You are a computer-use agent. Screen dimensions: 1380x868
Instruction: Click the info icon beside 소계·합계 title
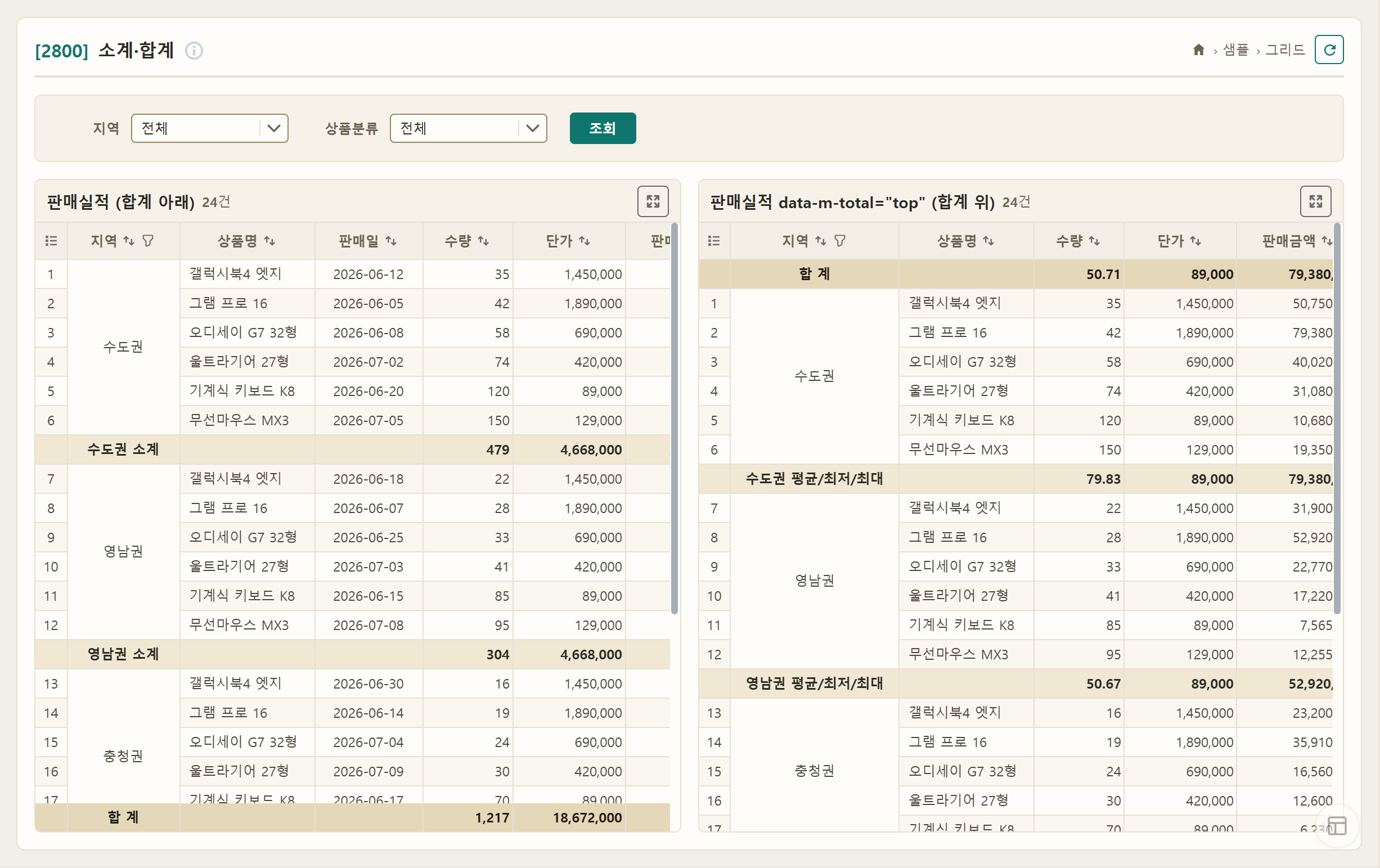(194, 51)
